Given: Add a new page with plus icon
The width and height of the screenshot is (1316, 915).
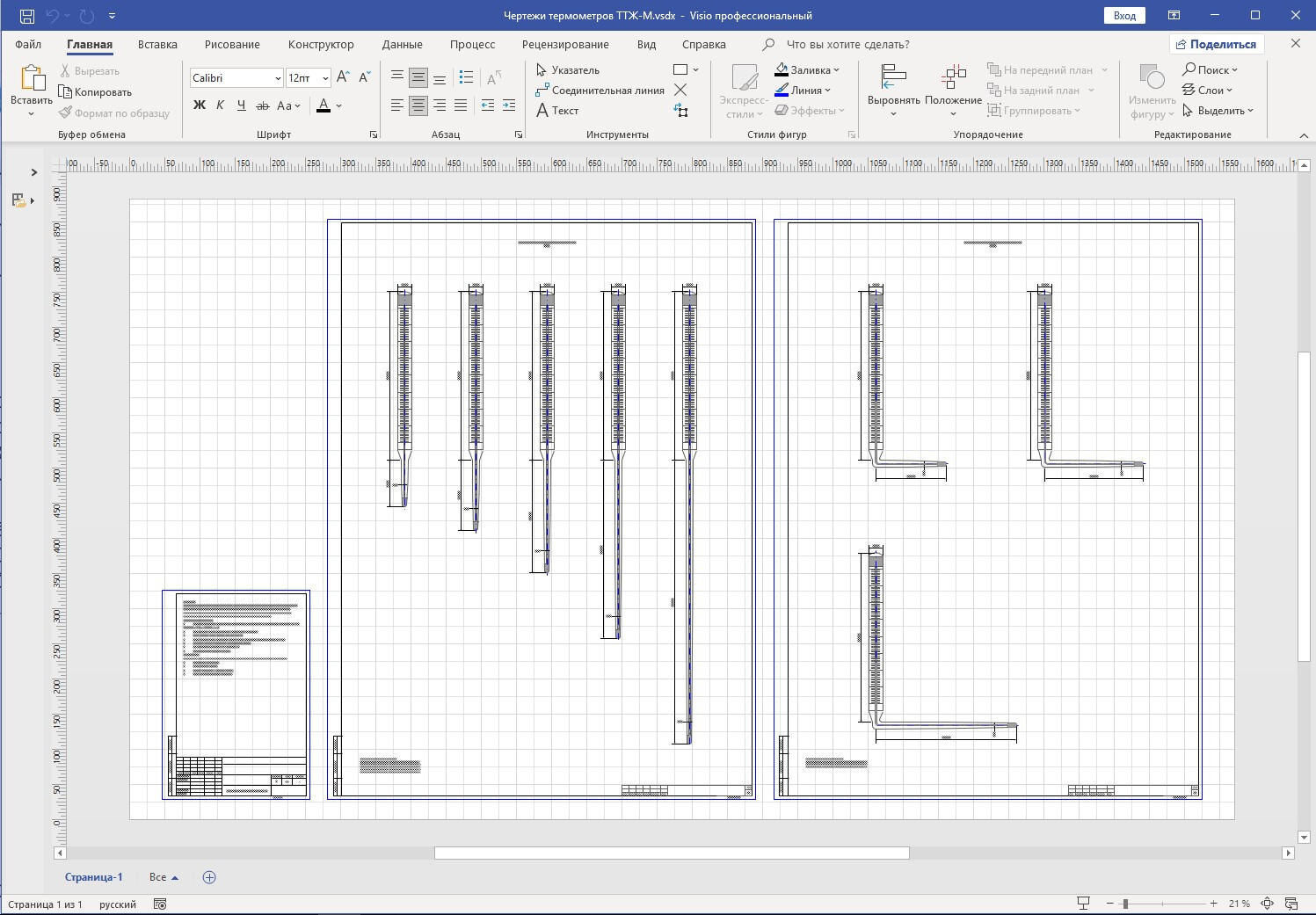Looking at the screenshot, I should [209, 877].
